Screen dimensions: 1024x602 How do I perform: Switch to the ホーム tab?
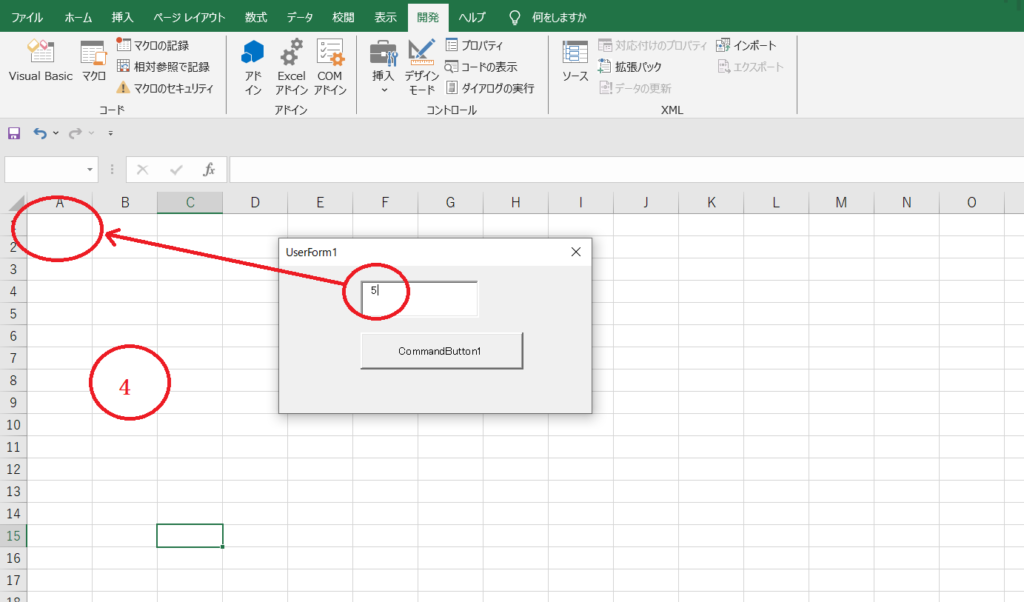(78, 17)
